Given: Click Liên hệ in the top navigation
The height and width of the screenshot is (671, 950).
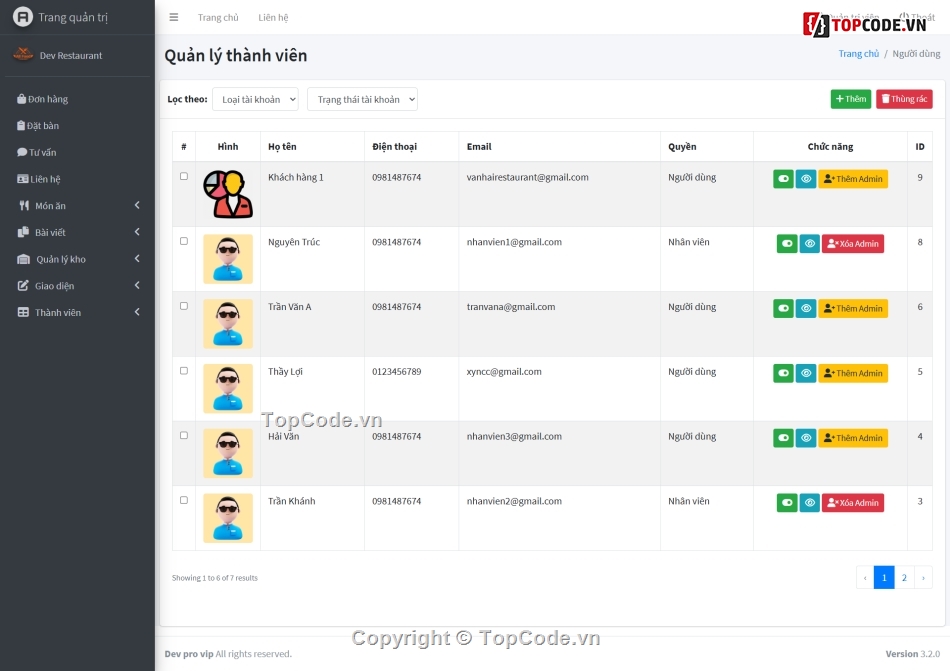Looking at the screenshot, I should (x=273, y=18).
